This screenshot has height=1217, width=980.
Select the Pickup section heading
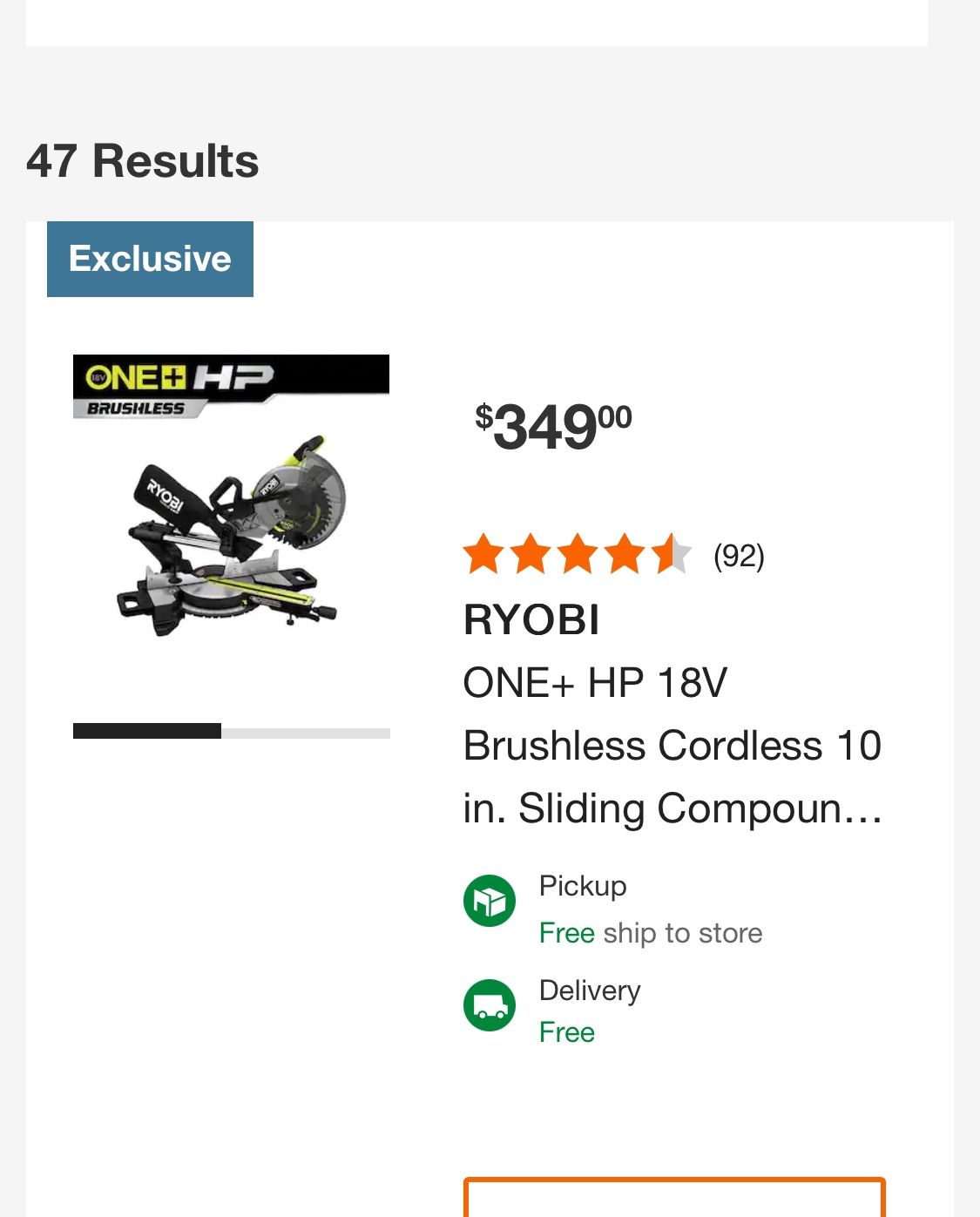pos(582,886)
